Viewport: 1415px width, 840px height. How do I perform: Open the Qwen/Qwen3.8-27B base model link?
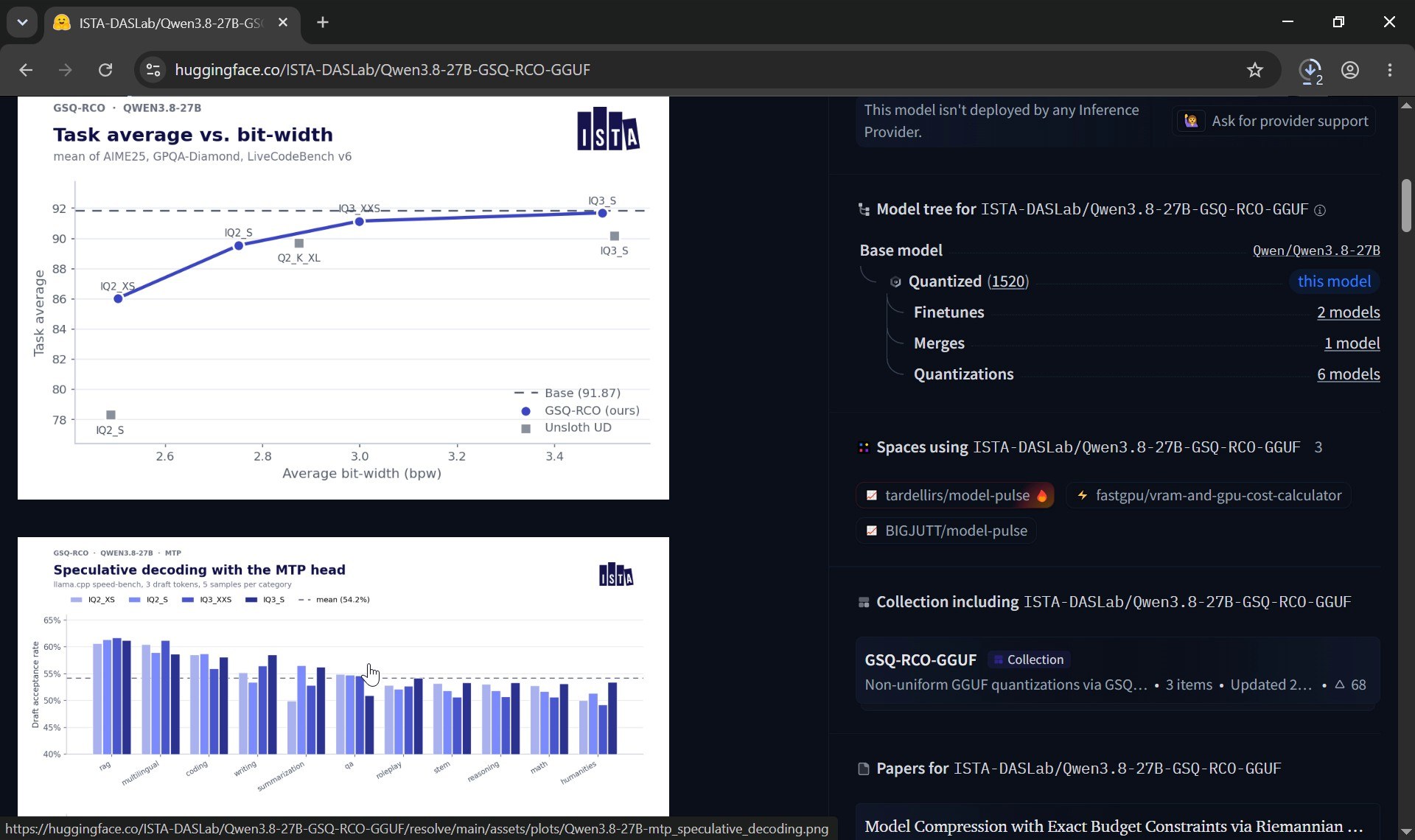point(1316,251)
